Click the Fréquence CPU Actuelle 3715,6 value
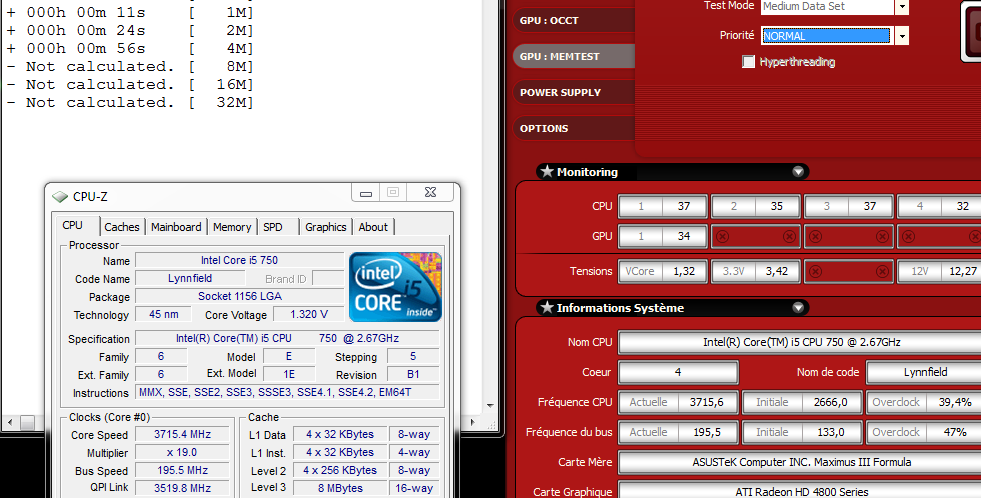Screen dimensions: 981x498 (678, 402)
